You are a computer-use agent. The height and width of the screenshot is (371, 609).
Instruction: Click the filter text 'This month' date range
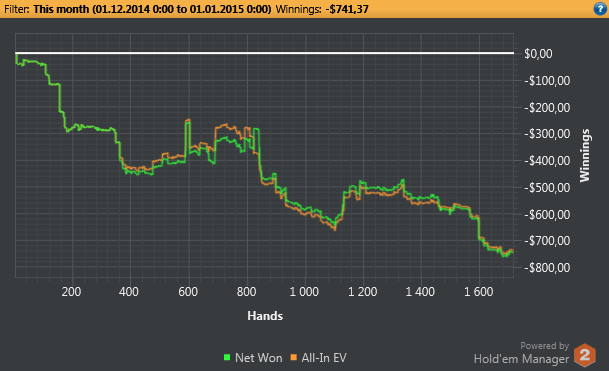pyautogui.click(x=152, y=9)
